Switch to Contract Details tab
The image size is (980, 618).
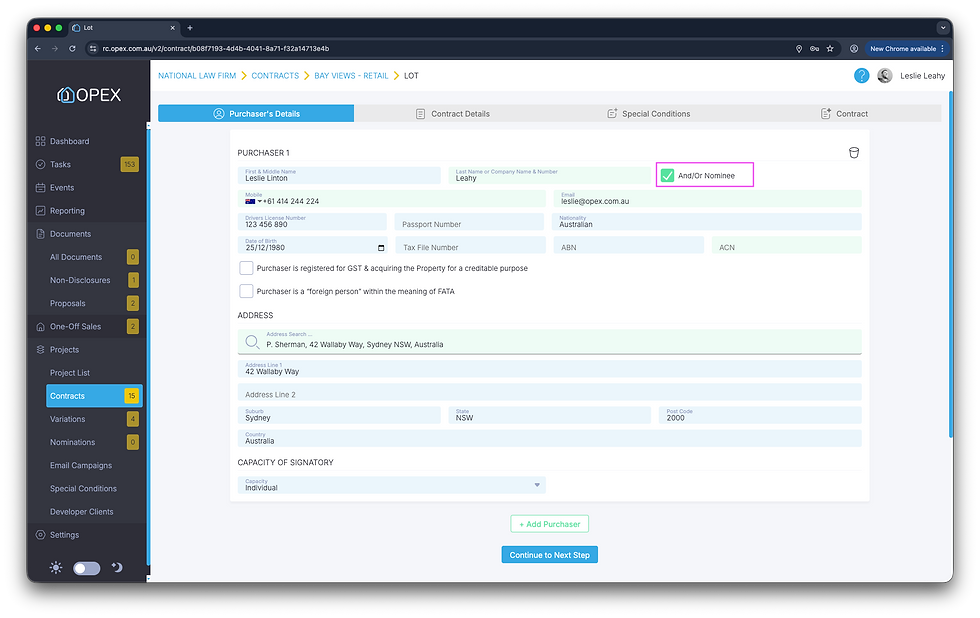(x=452, y=114)
